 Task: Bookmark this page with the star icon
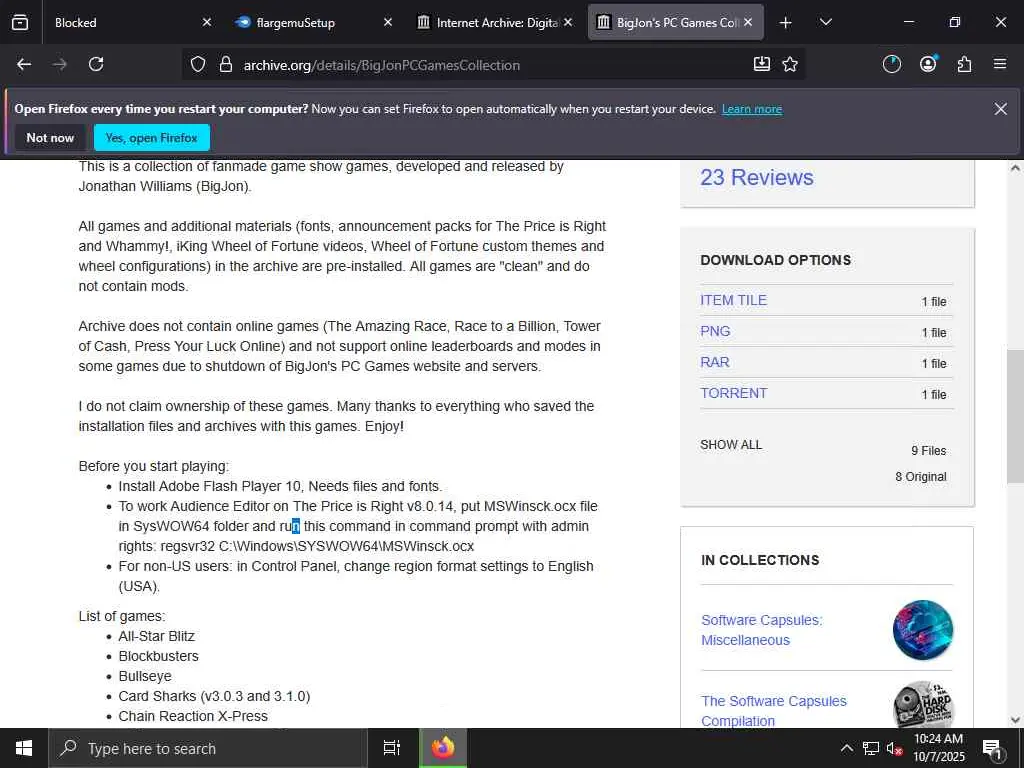tap(790, 64)
